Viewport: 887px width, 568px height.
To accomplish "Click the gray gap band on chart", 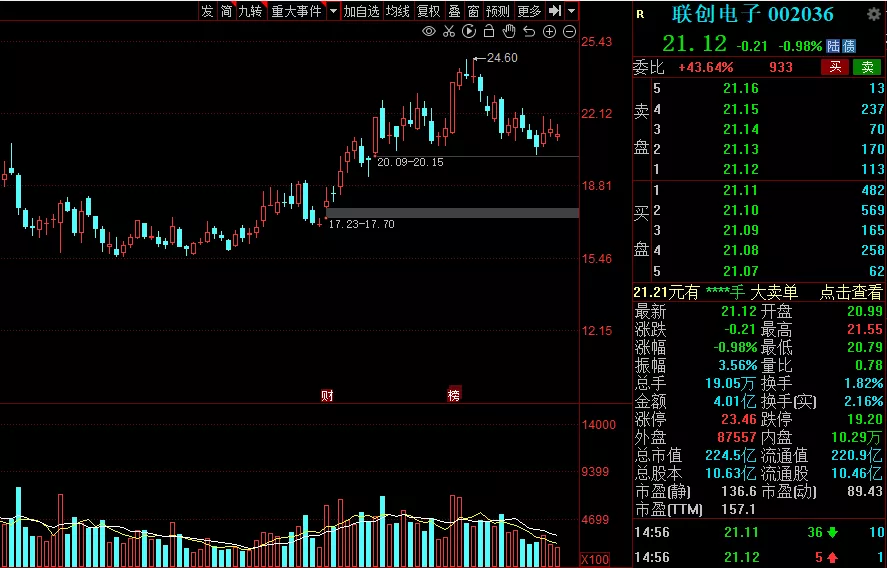I will click(x=453, y=213).
